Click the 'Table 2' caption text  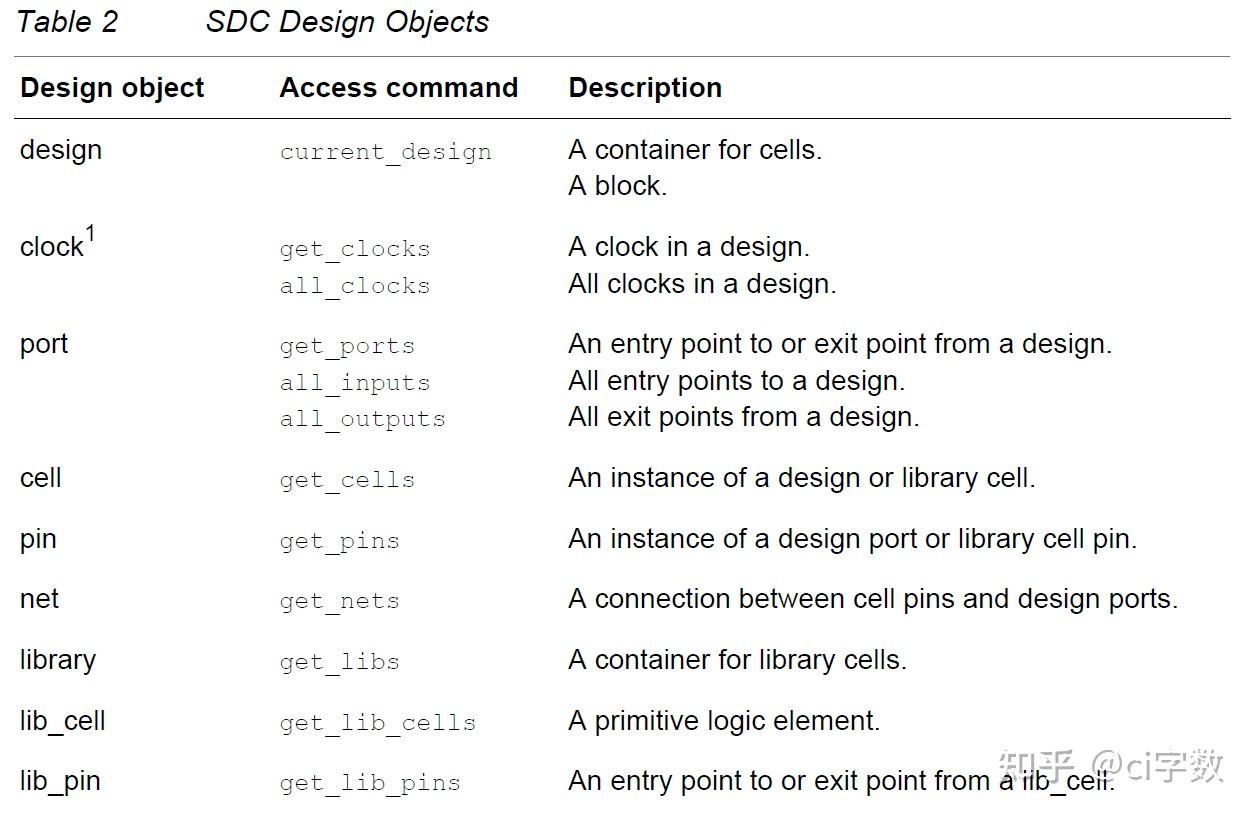point(68,22)
